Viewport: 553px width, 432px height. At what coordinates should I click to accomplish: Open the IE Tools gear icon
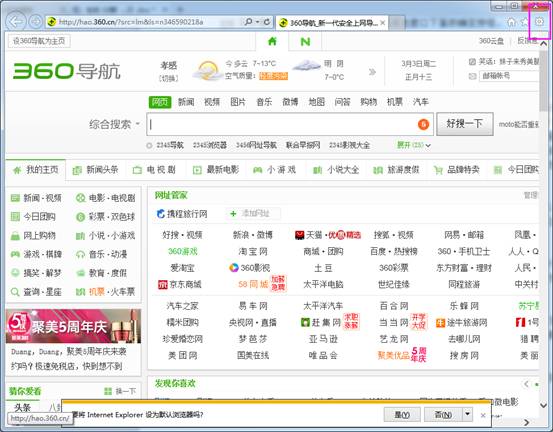pos(539,22)
